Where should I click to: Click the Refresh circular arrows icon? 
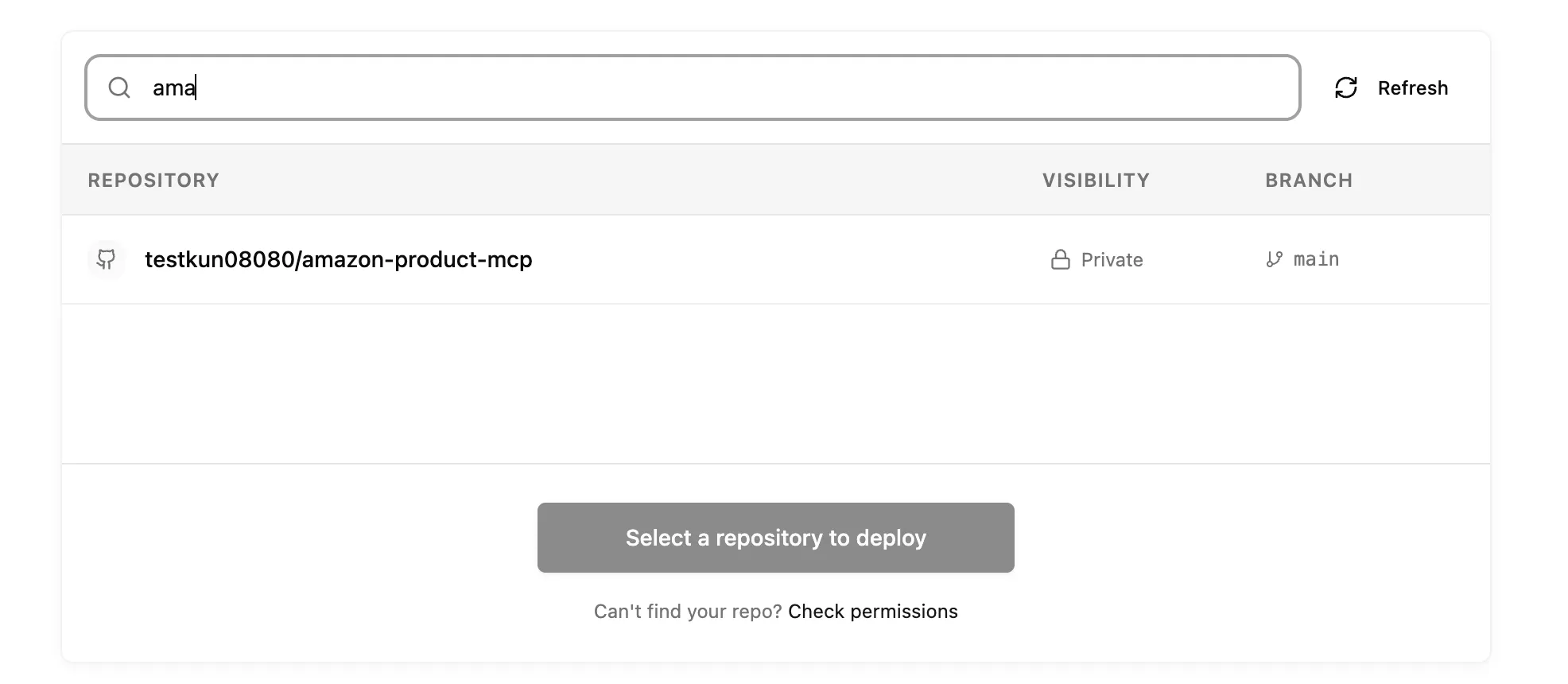(x=1345, y=87)
